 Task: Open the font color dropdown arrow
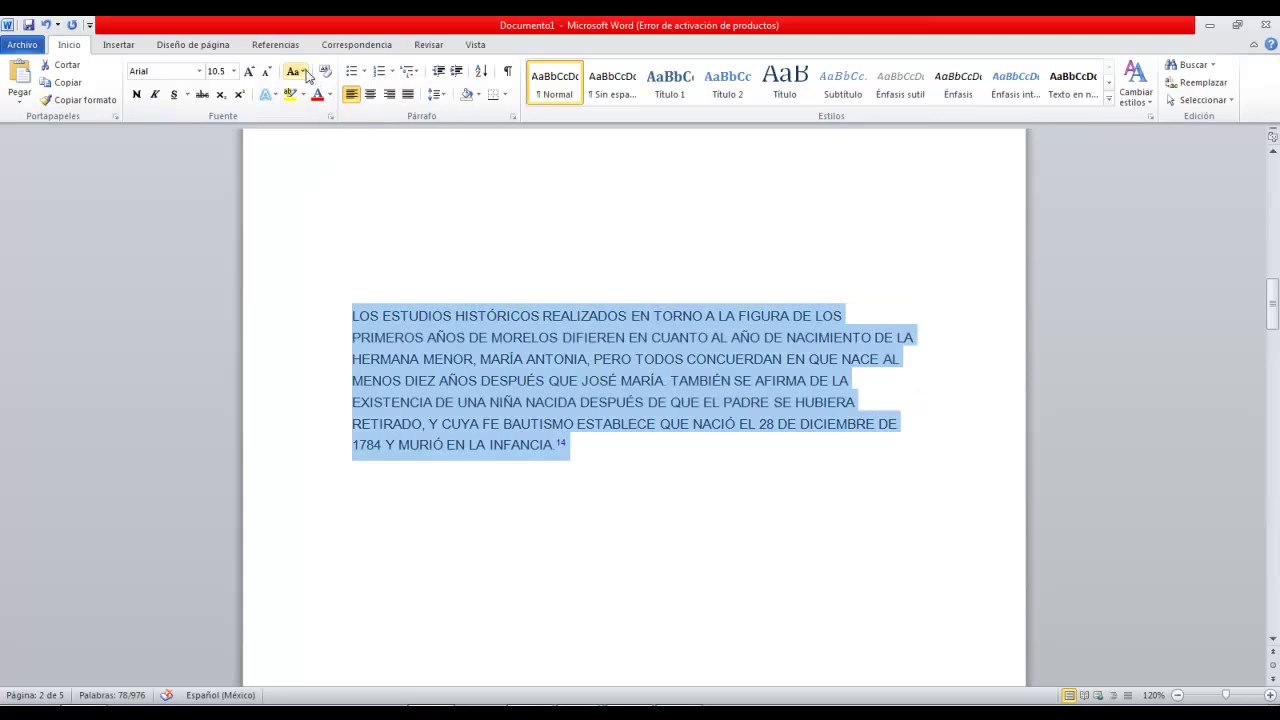pyautogui.click(x=330, y=95)
